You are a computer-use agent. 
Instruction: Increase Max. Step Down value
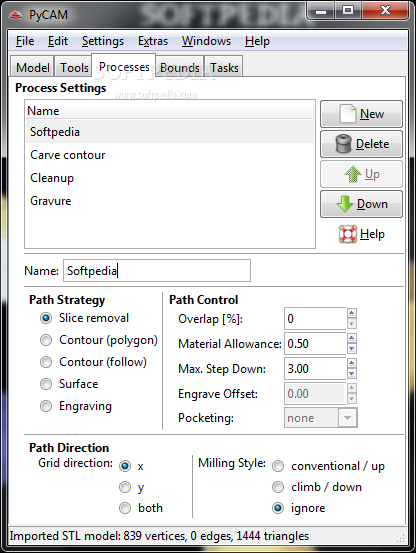click(x=351, y=363)
